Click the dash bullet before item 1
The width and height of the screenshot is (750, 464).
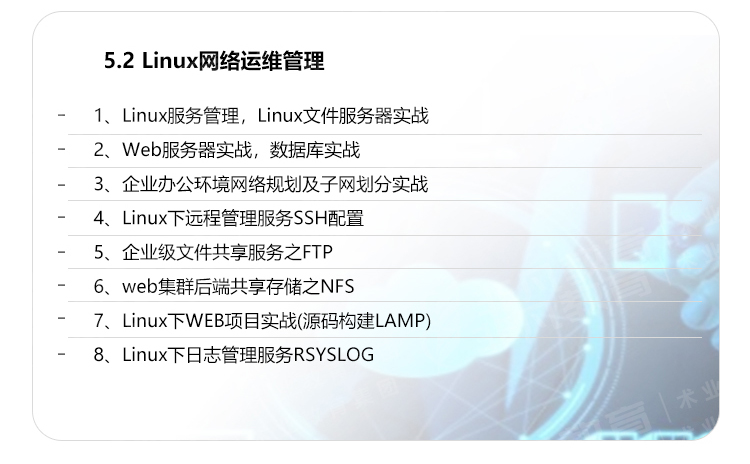pyautogui.click(x=62, y=115)
